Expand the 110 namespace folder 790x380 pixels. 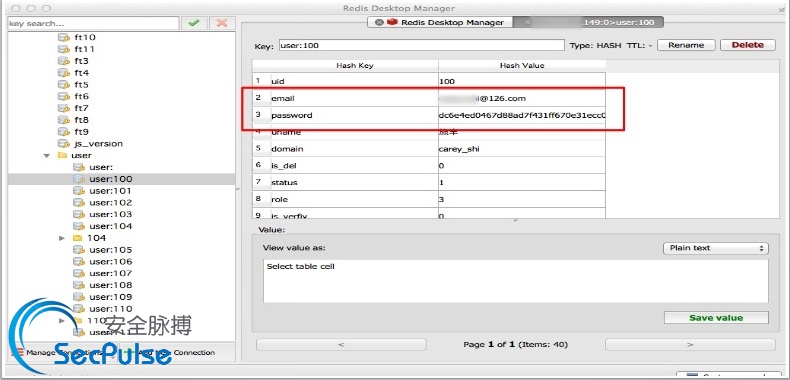(x=62, y=321)
